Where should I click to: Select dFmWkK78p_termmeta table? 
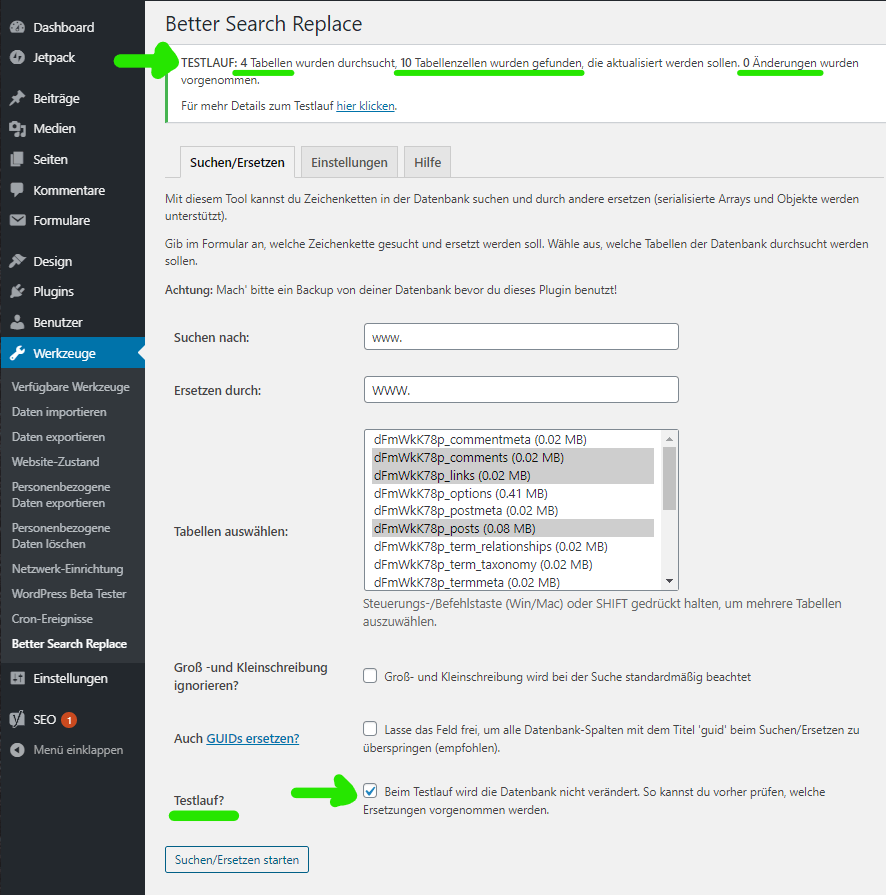click(x=513, y=582)
